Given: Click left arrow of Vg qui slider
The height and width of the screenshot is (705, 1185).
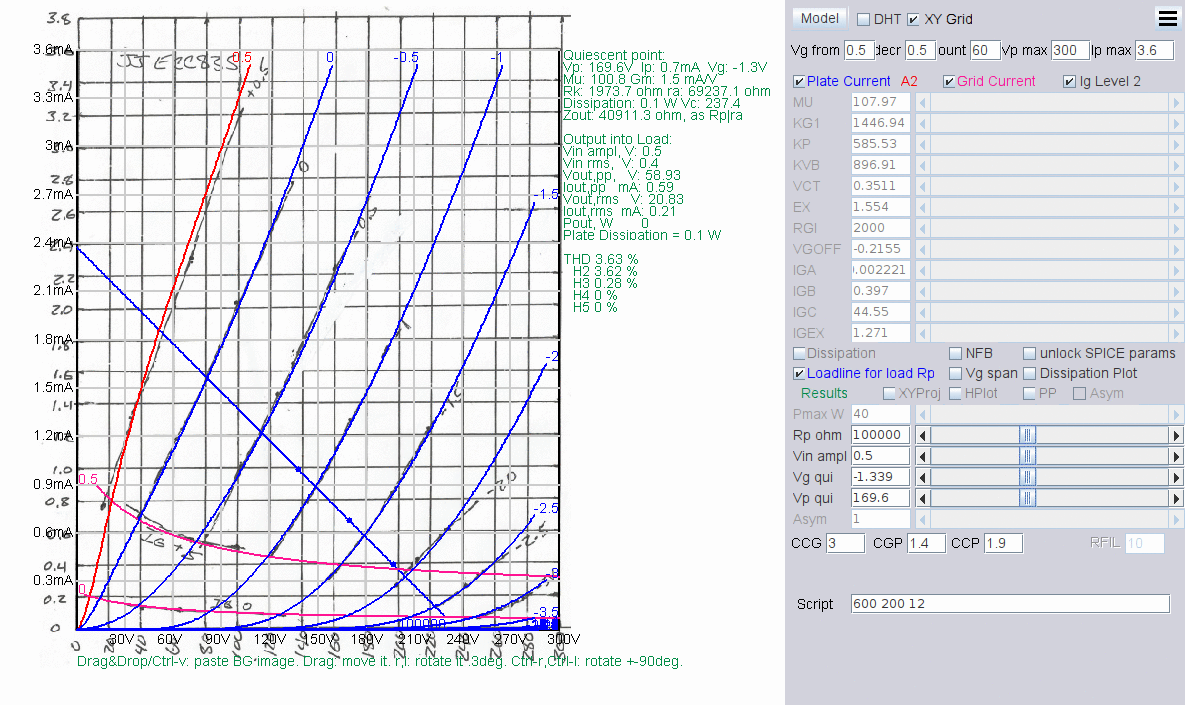Looking at the screenshot, I should (923, 477).
